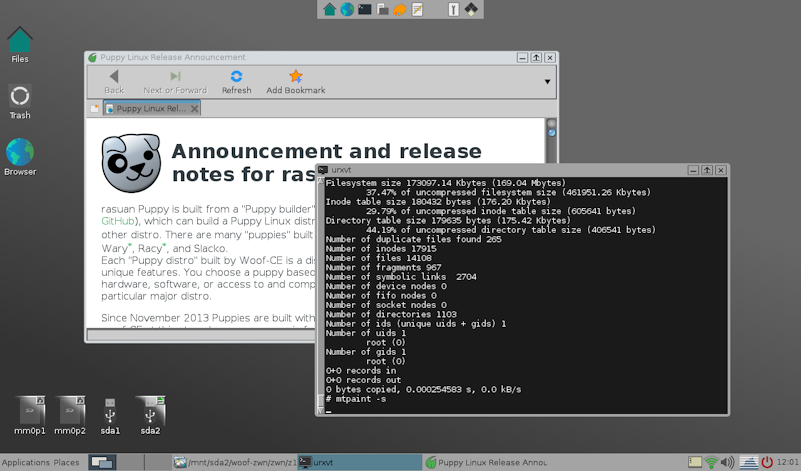Refresh the release announcement page

(x=237, y=82)
